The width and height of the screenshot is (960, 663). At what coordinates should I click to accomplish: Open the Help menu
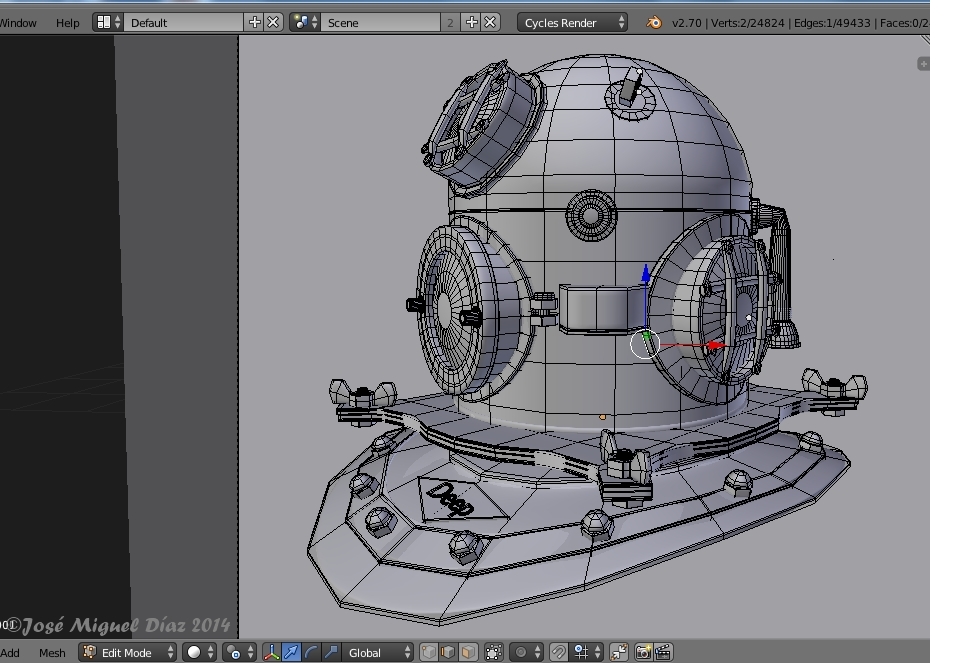pos(68,22)
